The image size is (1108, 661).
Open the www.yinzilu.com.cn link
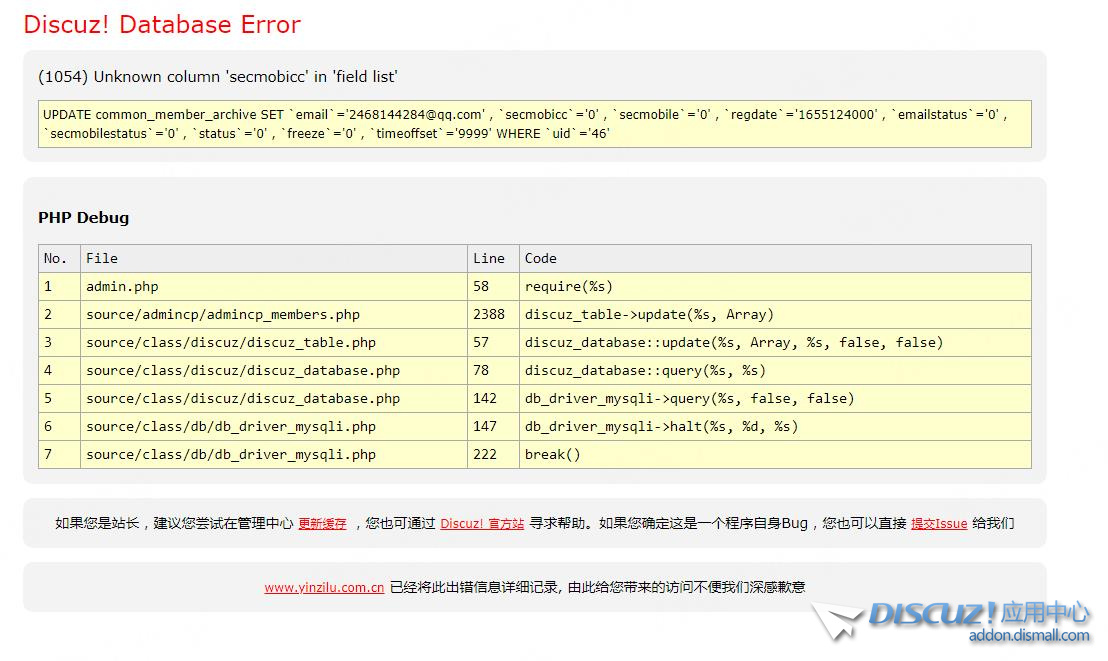[x=324, y=587]
